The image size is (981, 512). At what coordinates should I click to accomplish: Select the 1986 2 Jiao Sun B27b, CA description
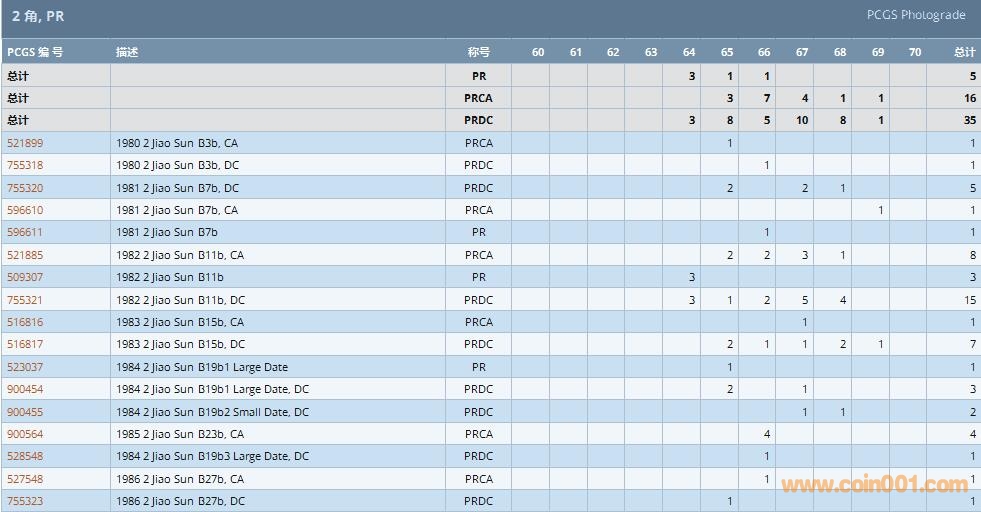tap(180, 479)
